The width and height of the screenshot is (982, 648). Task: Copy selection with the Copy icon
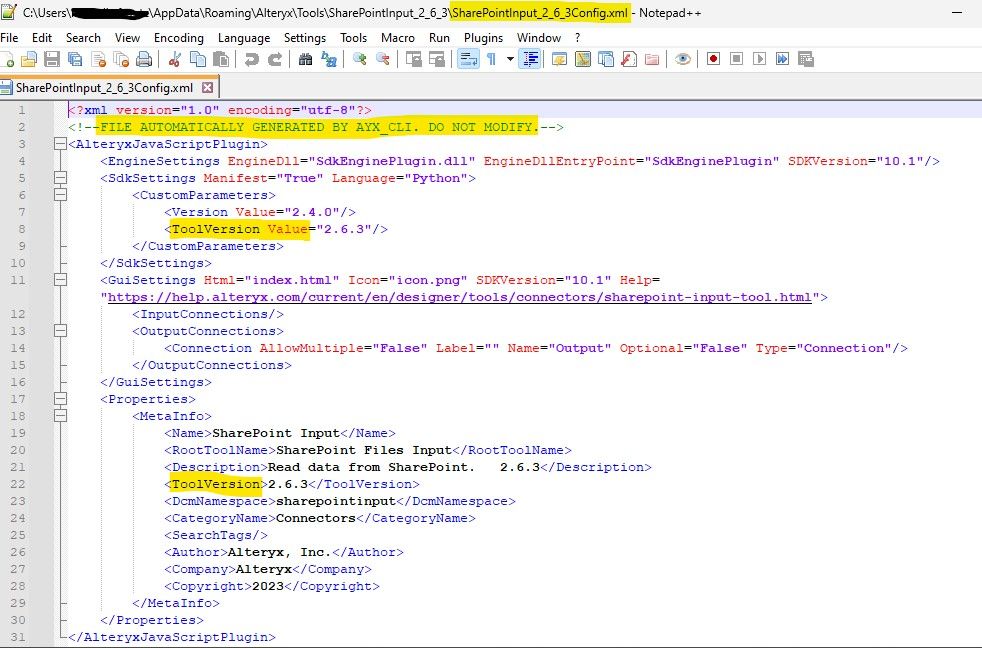point(198,59)
